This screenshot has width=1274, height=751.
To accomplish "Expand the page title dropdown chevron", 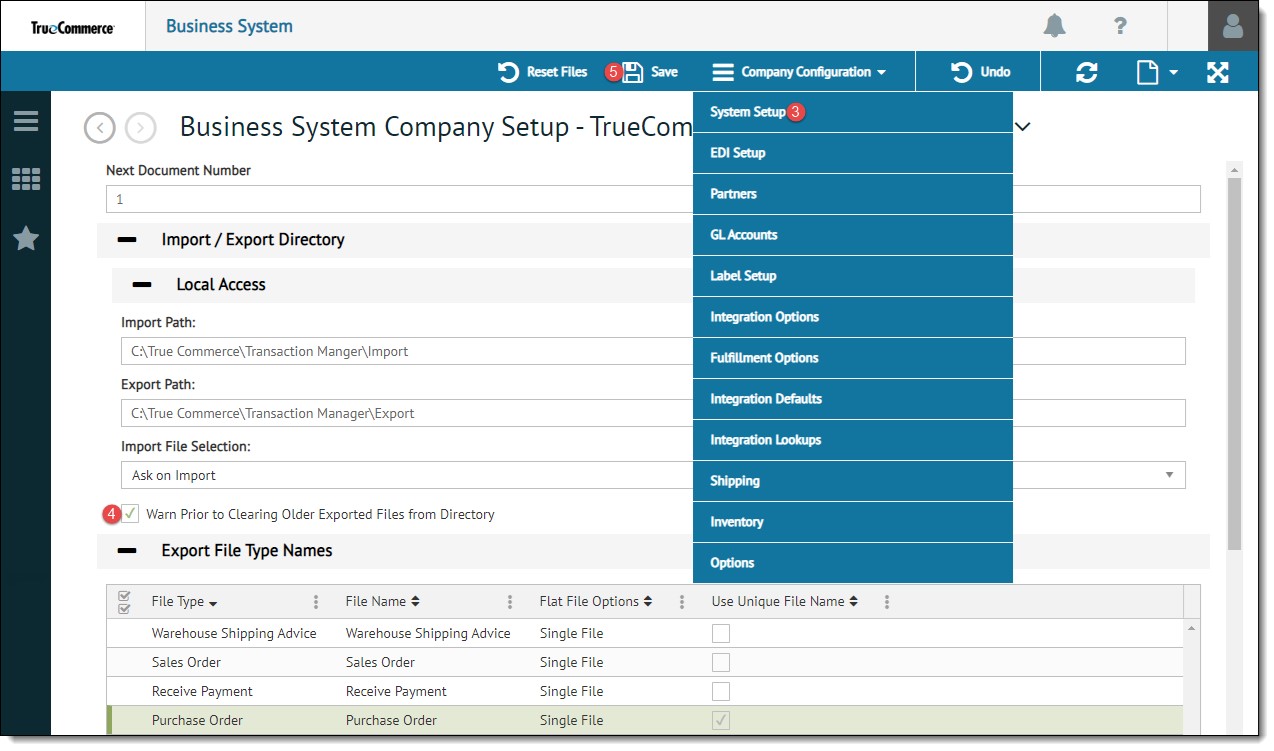I will coord(1022,127).
